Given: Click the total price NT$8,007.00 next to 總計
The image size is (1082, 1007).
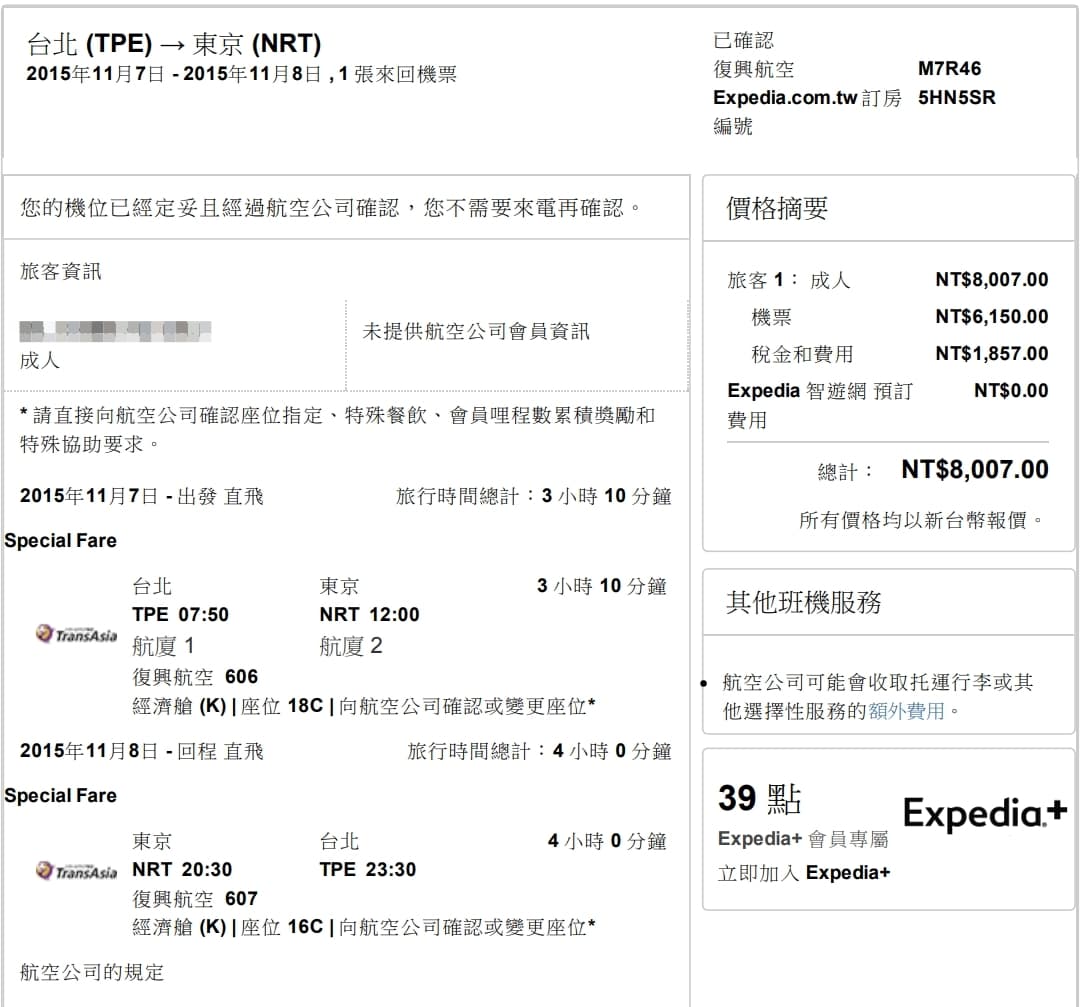Looking at the screenshot, I should tap(974, 470).
